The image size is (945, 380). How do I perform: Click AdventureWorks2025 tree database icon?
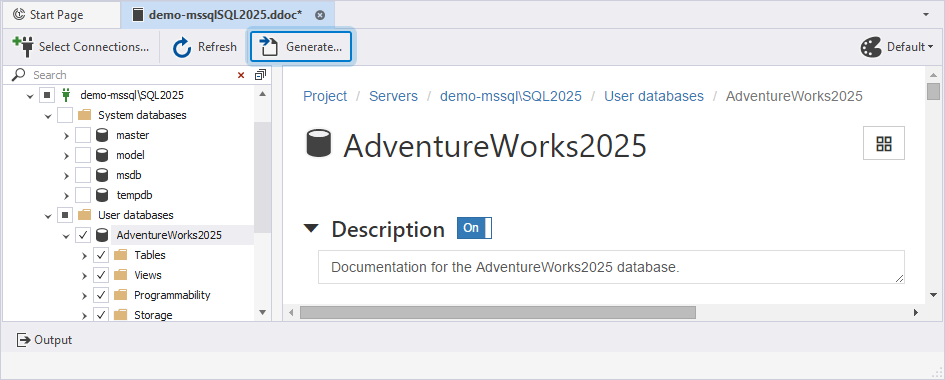pyautogui.click(x=102, y=235)
